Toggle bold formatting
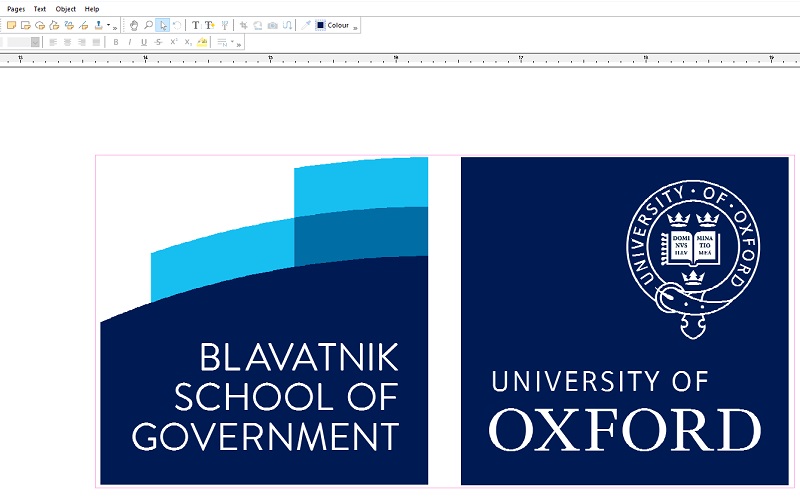Viewport: 800px width, 499px height. 116,42
